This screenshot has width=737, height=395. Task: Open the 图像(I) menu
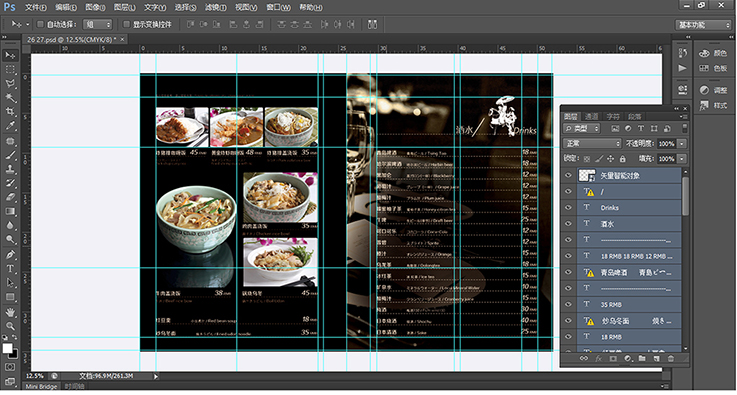click(x=96, y=8)
